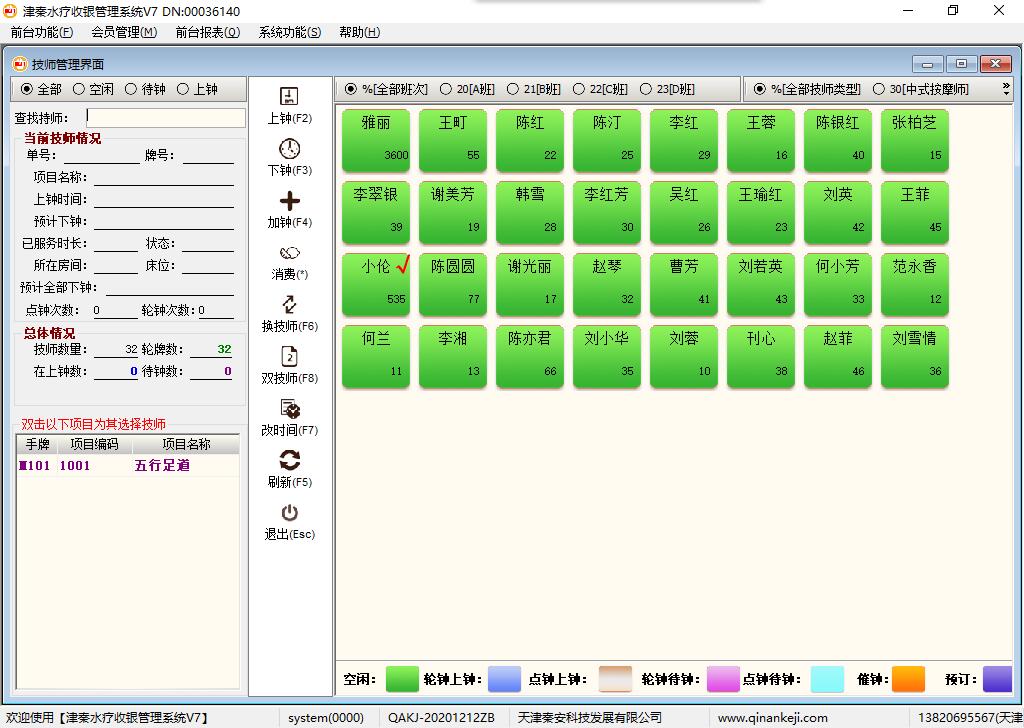Select the 20[A班] shift radio button

tap(446, 90)
